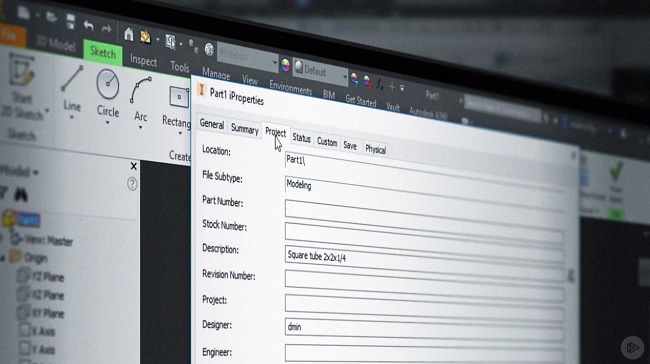The height and width of the screenshot is (364, 650).
Task: Switch to the Summary tab
Action: tap(245, 129)
